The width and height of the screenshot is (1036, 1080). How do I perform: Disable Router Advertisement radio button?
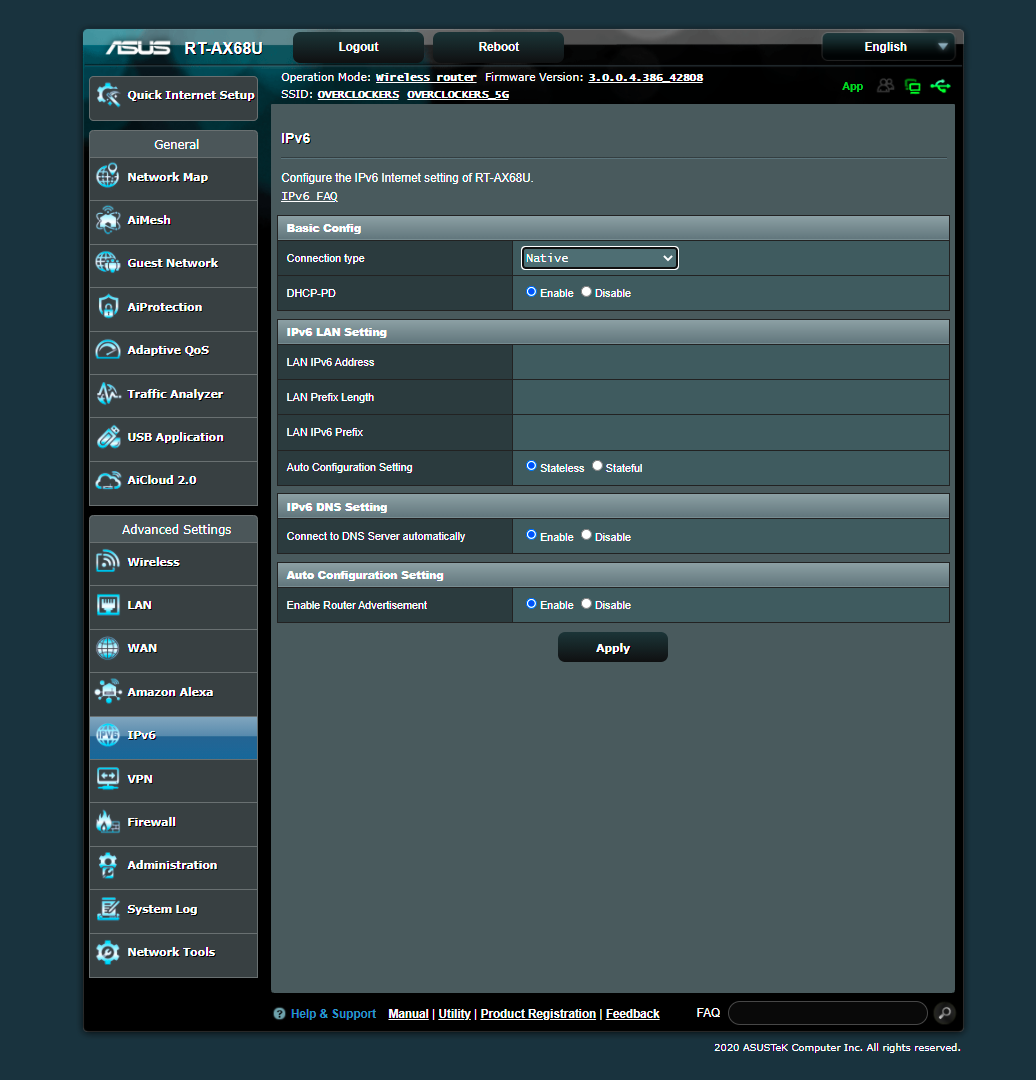(x=586, y=604)
